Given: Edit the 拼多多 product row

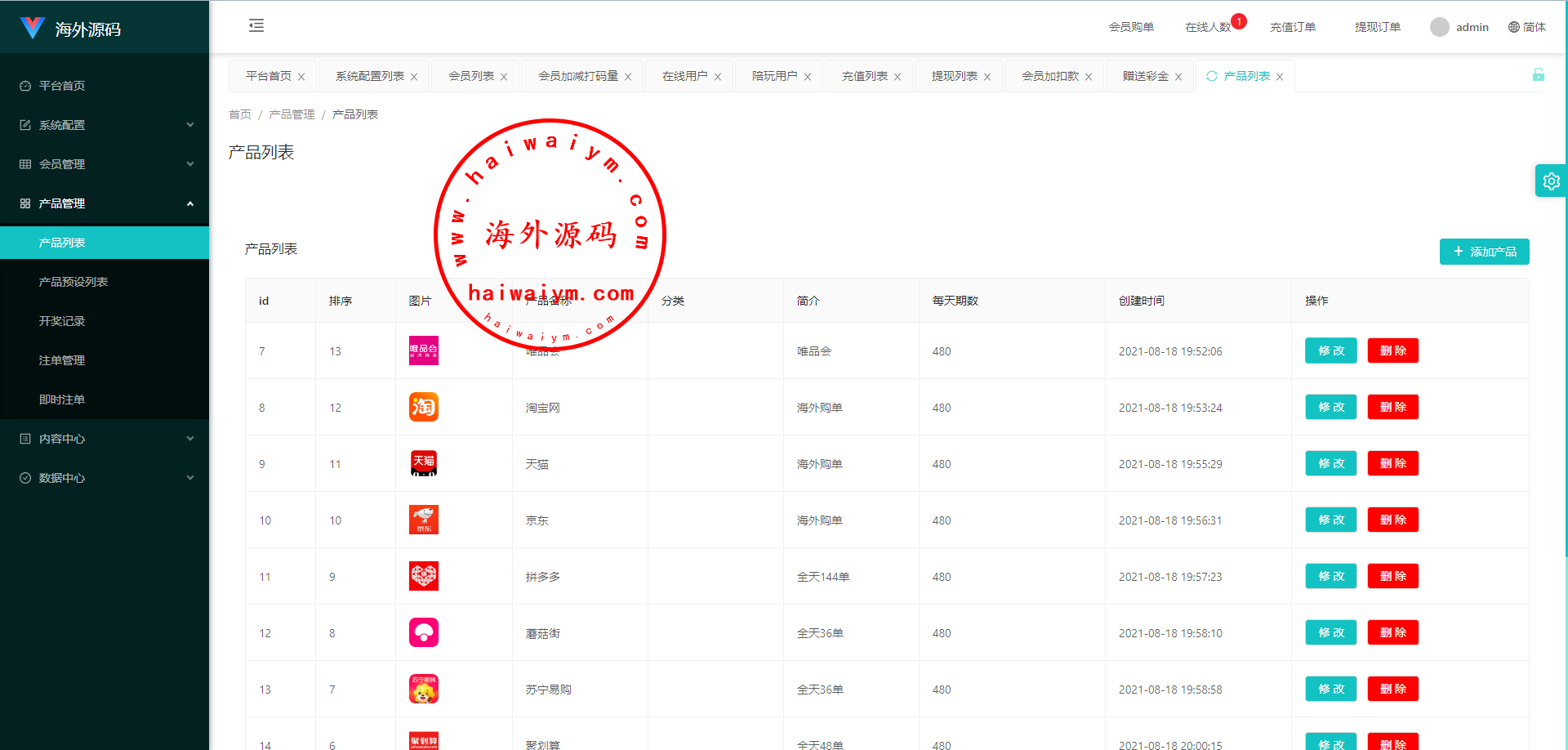Looking at the screenshot, I should click(x=1330, y=576).
